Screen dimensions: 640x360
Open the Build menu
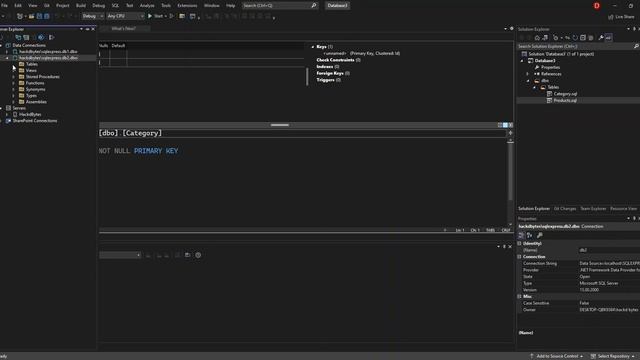pyautogui.click(x=81, y=5)
